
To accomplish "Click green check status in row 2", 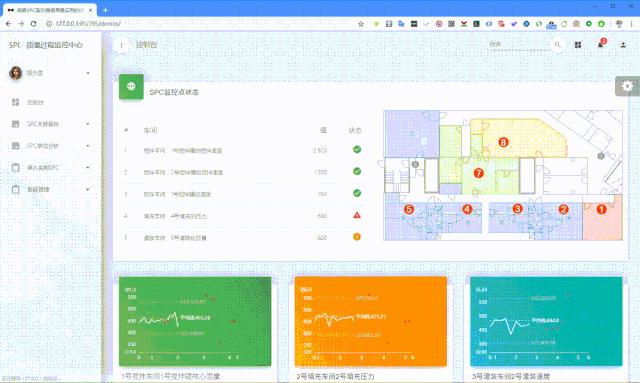I will tap(357, 171).
